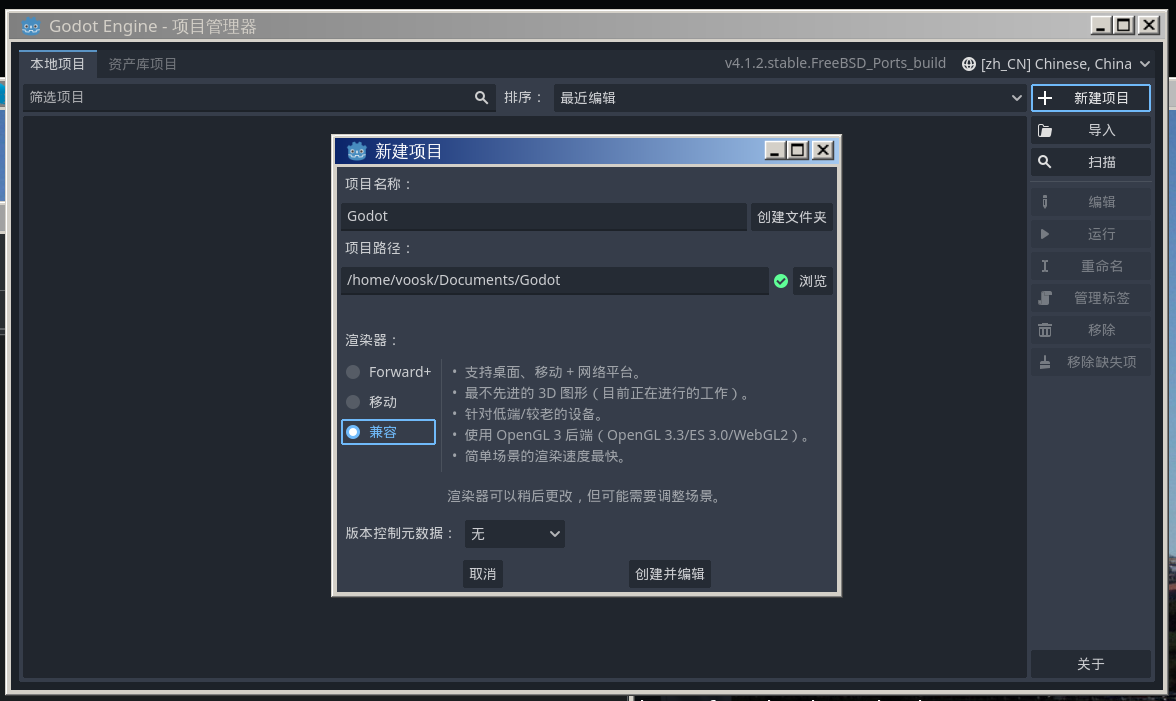The width and height of the screenshot is (1176, 701).
Task: Select the Forward+ renderer
Action: coord(388,372)
